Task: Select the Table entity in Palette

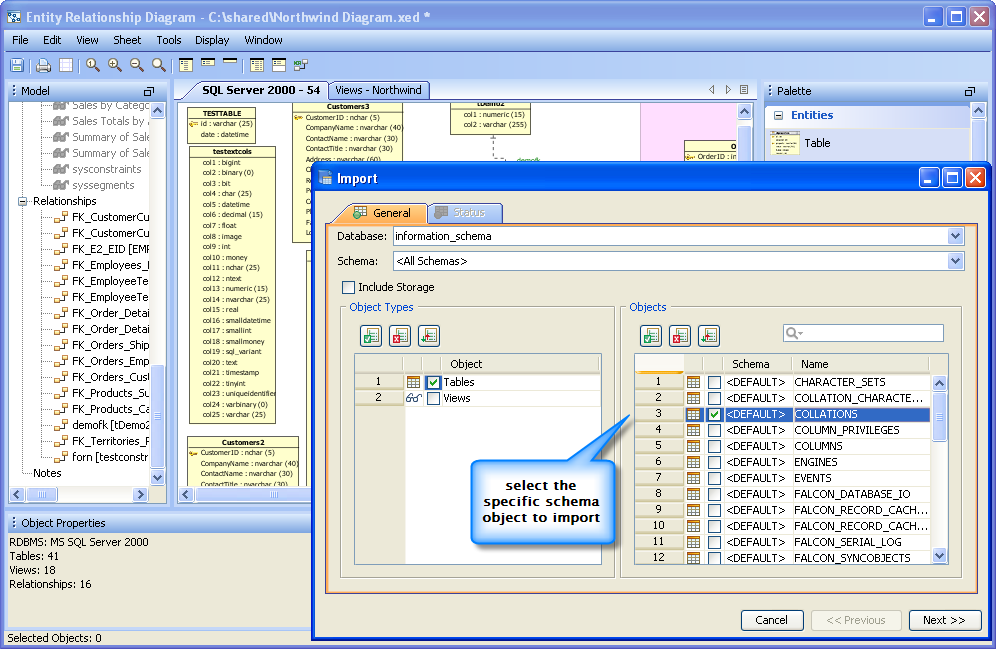Action: point(817,144)
